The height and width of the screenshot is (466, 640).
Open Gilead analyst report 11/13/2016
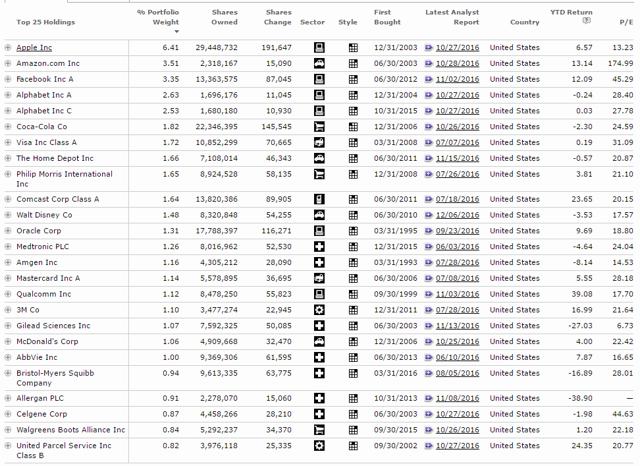pos(457,326)
